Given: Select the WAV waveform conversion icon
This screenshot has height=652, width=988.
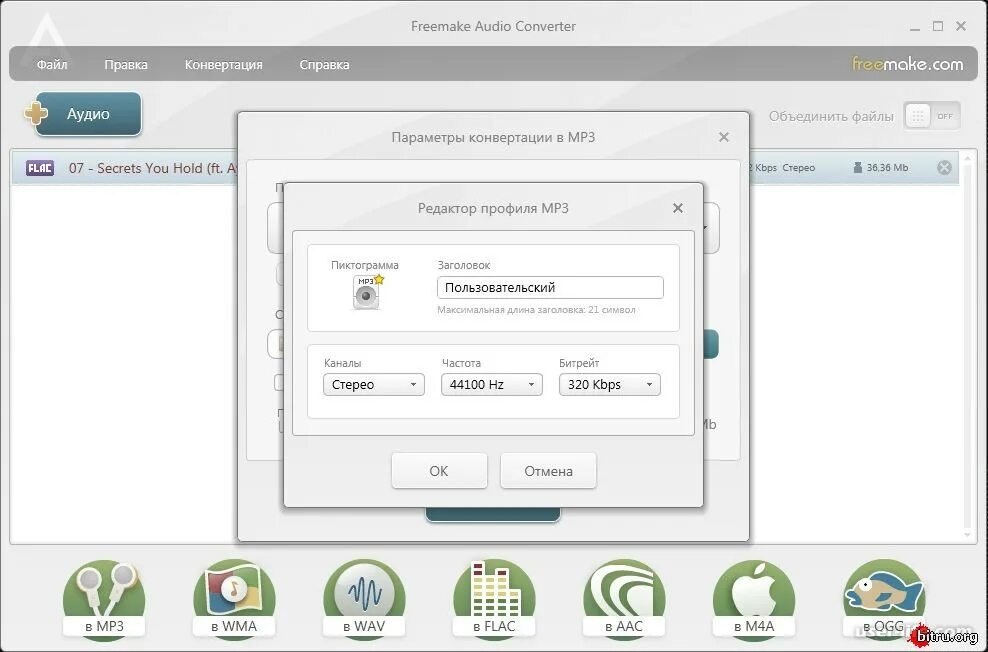Looking at the screenshot, I should coord(364,599).
